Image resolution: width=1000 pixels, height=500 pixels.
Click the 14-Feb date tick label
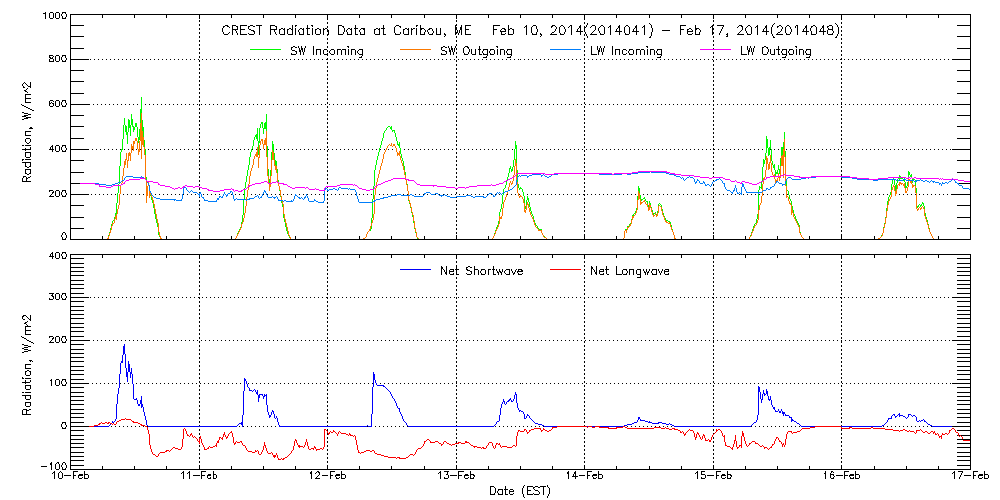tap(584, 476)
